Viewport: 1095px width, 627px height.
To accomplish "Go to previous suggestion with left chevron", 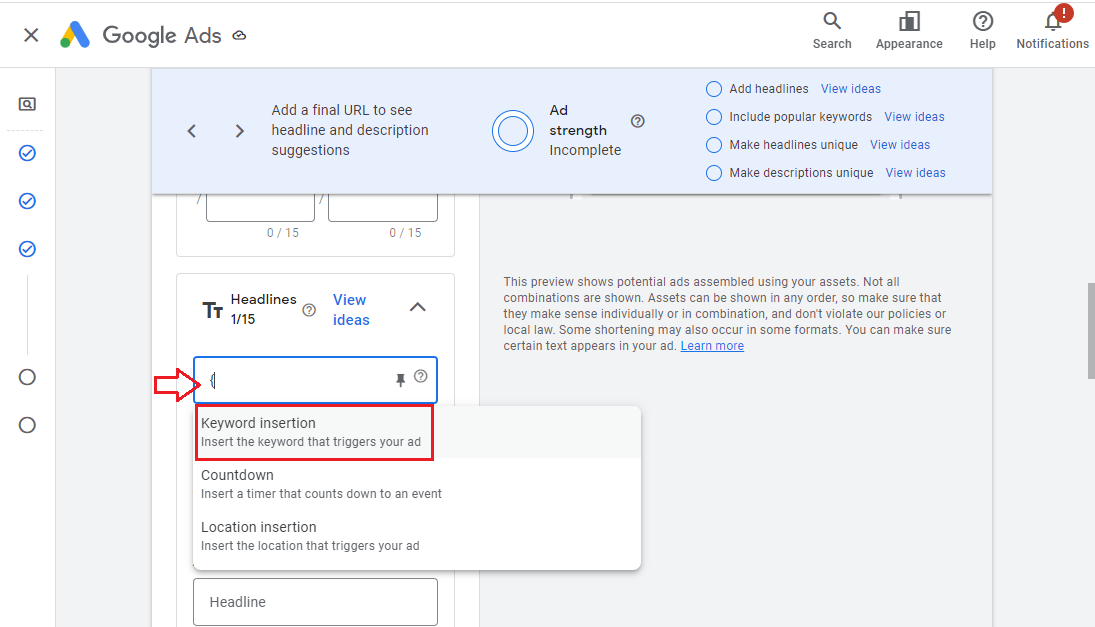I will pos(192,131).
